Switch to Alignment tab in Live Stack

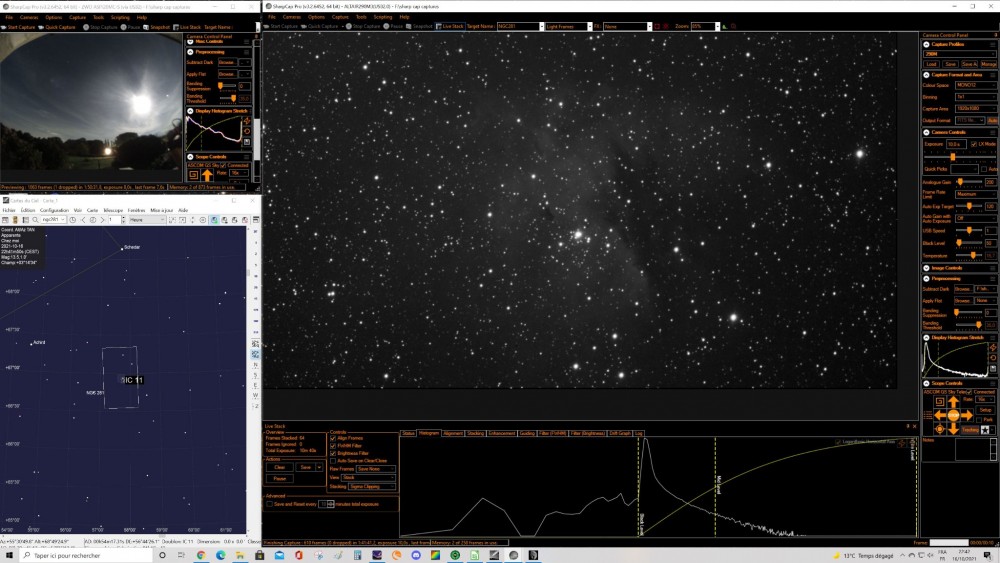[x=453, y=433]
